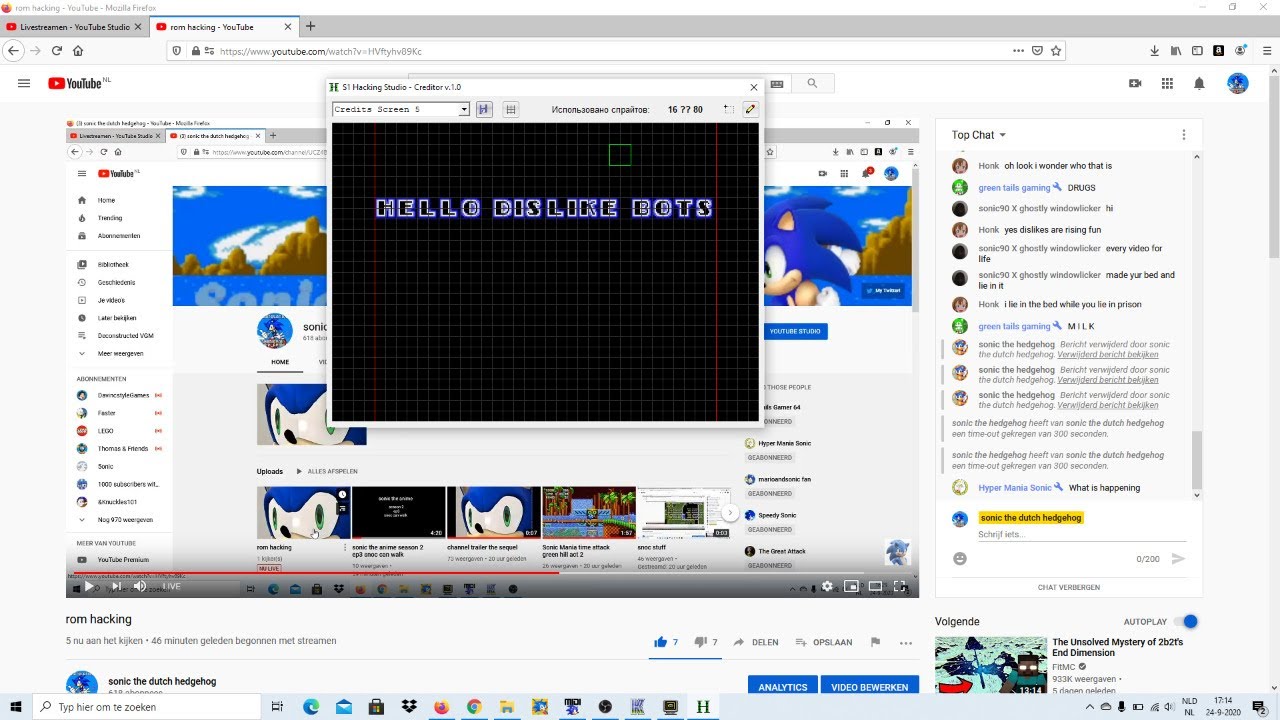
Task: Open YouTube account avatar menu
Action: pyautogui.click(x=1238, y=84)
